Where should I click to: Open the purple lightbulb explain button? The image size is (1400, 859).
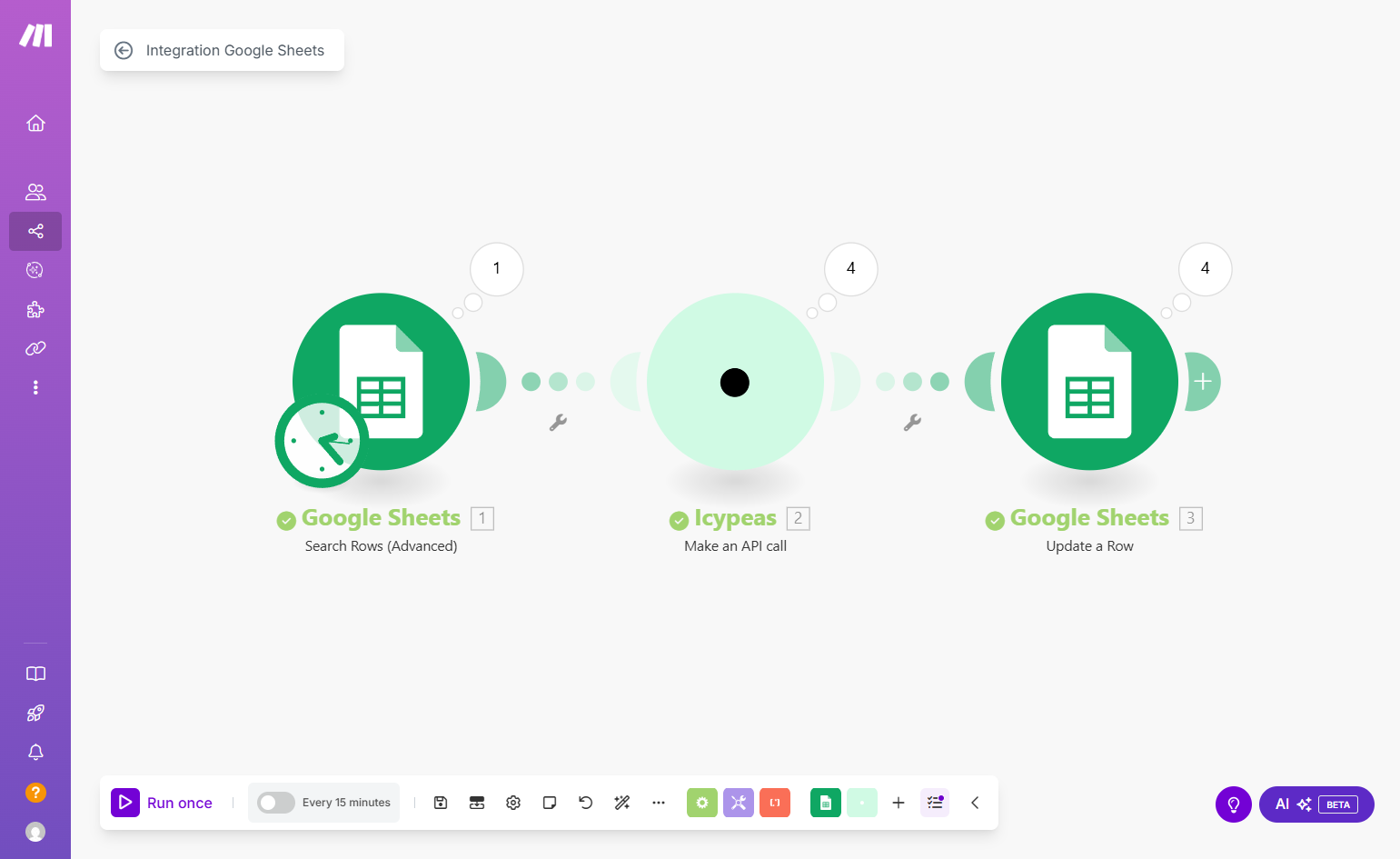click(x=1234, y=804)
